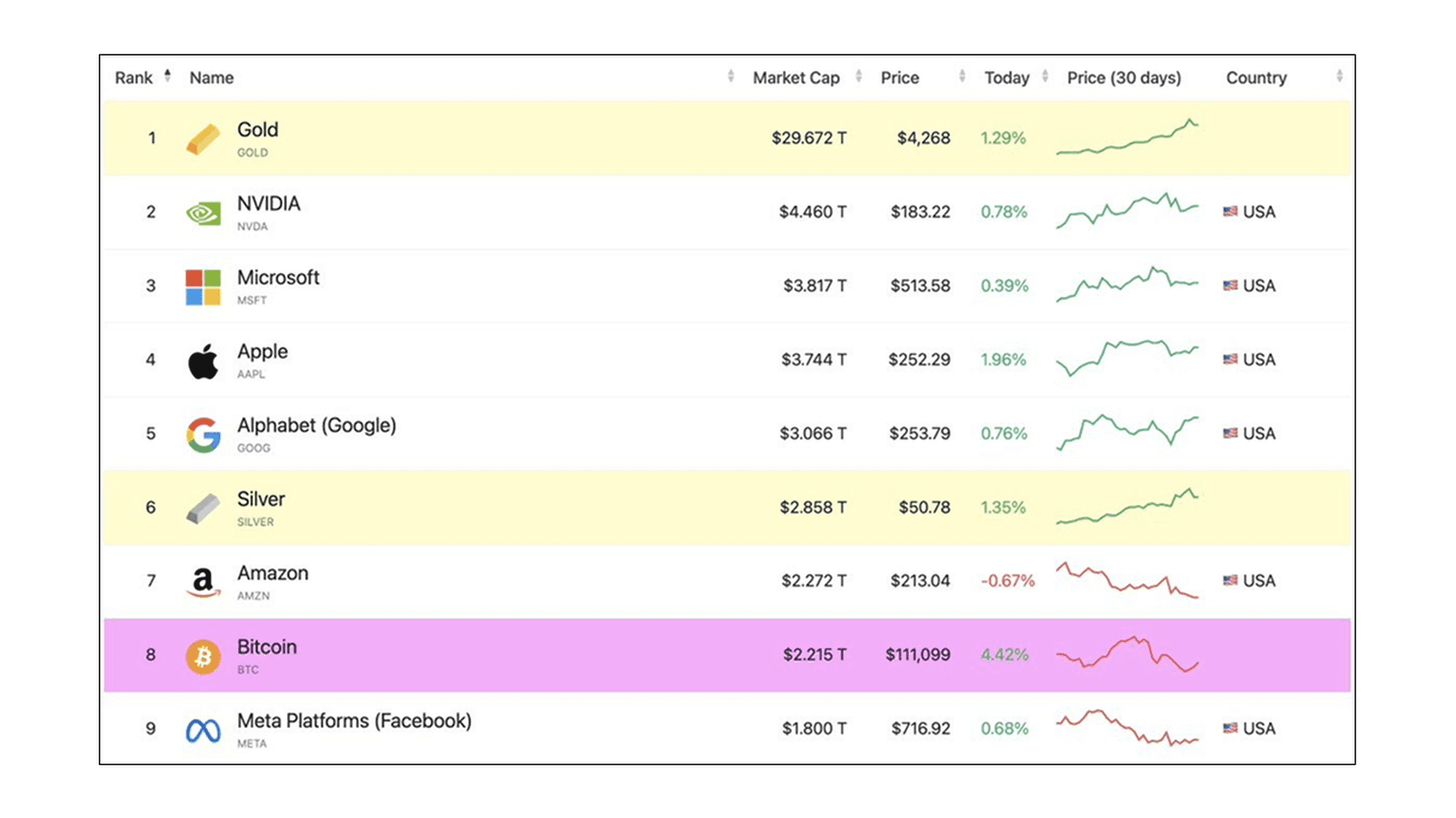This screenshot has height=818, width=1456.
Task: Sort by Country column arrows
Action: 1339,77
